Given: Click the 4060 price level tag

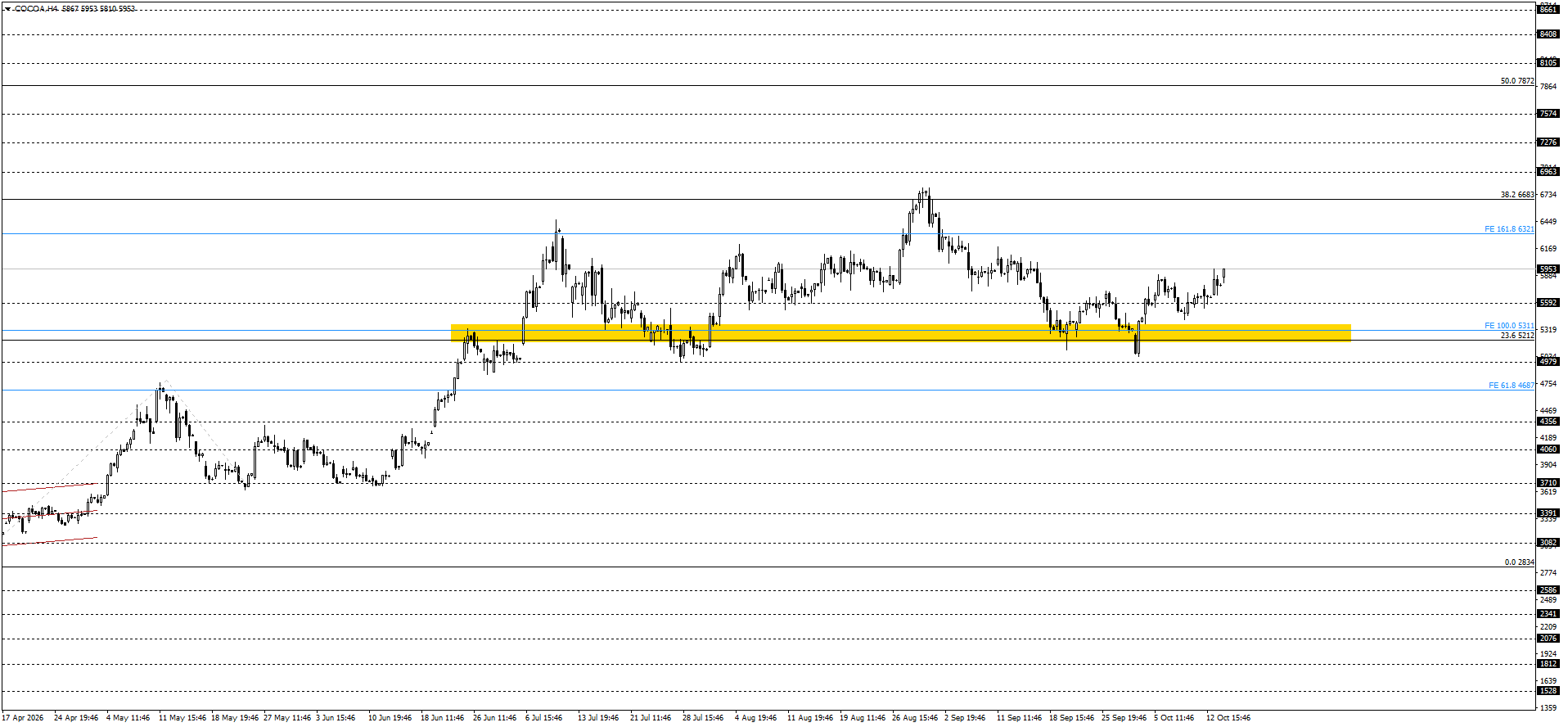Looking at the screenshot, I should click(1548, 449).
